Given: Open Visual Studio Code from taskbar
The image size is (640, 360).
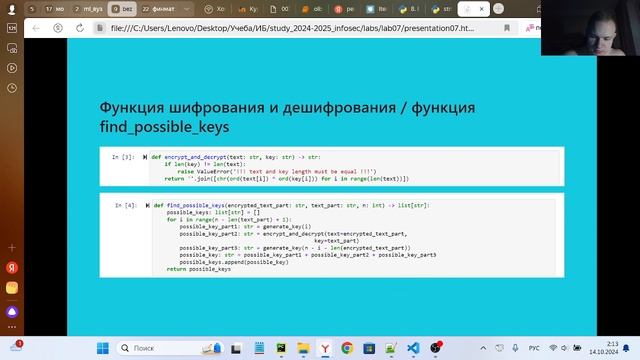Looking at the screenshot, I should click(x=413, y=348).
